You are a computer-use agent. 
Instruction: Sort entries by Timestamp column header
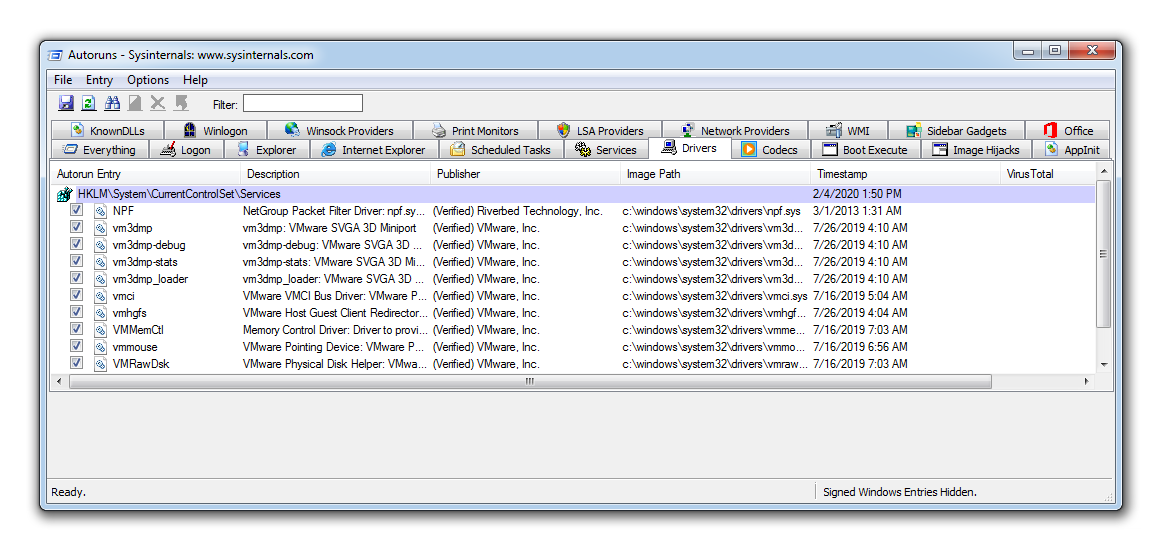pos(842,174)
